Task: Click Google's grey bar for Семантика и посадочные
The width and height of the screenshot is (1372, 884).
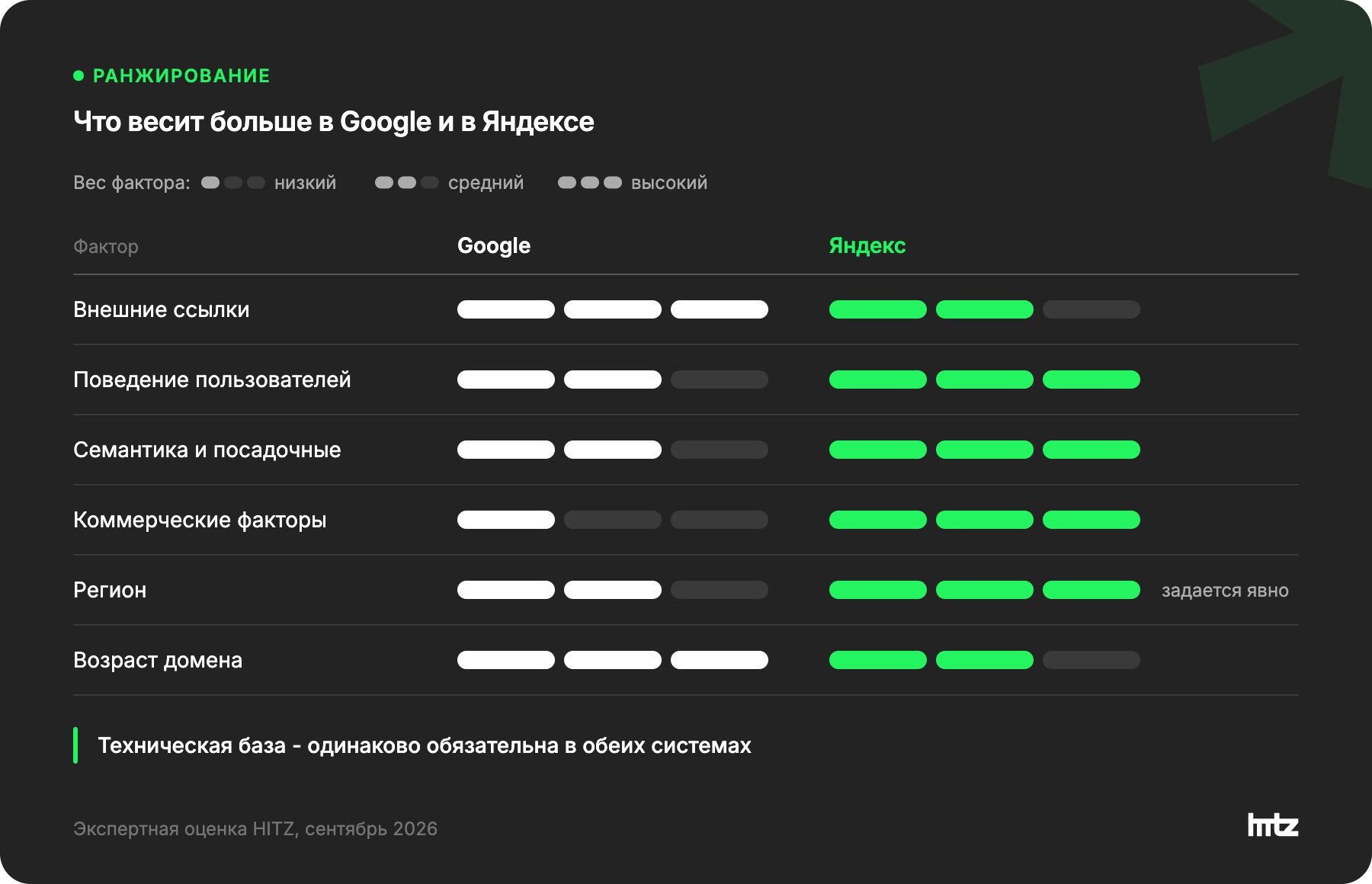Action: (720, 450)
